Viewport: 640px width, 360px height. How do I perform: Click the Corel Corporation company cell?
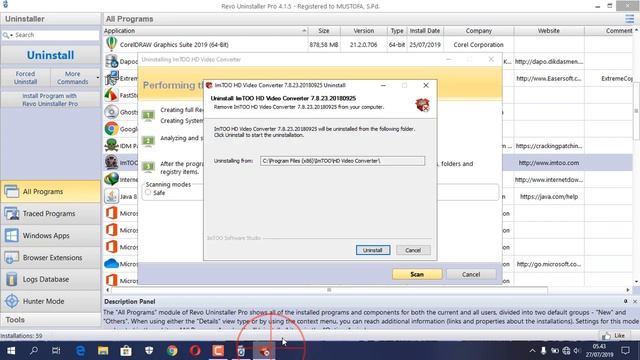coord(478,44)
